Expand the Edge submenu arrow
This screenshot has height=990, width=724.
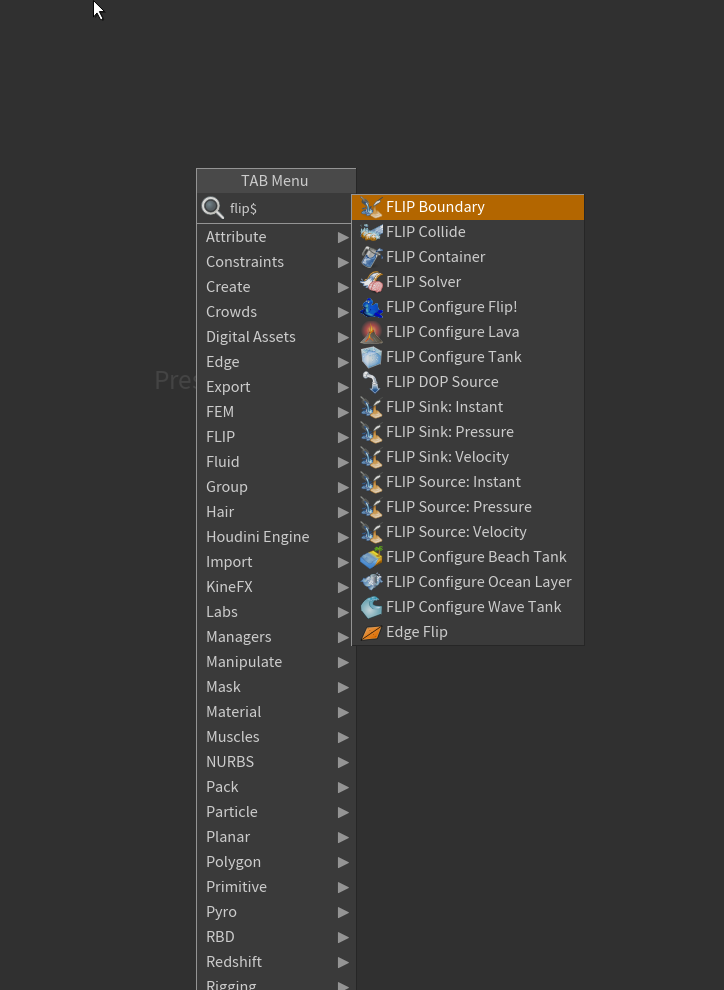click(x=343, y=362)
